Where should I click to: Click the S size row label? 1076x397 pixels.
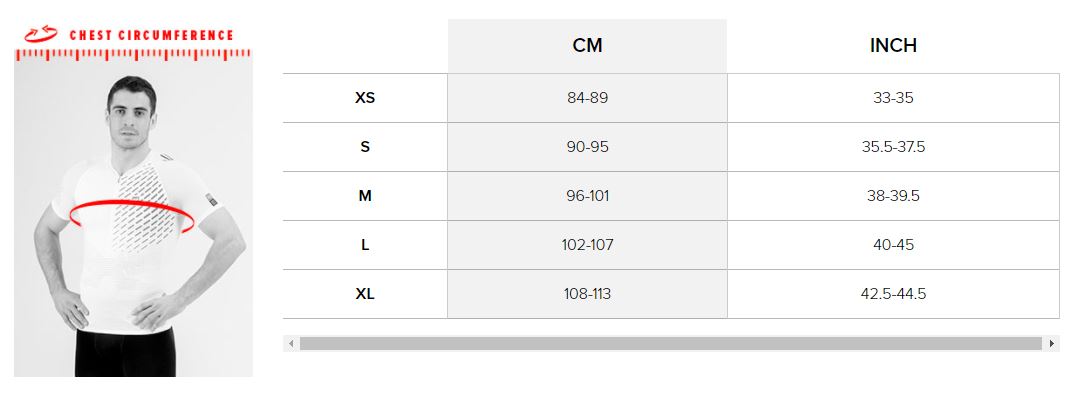pyautogui.click(x=365, y=147)
